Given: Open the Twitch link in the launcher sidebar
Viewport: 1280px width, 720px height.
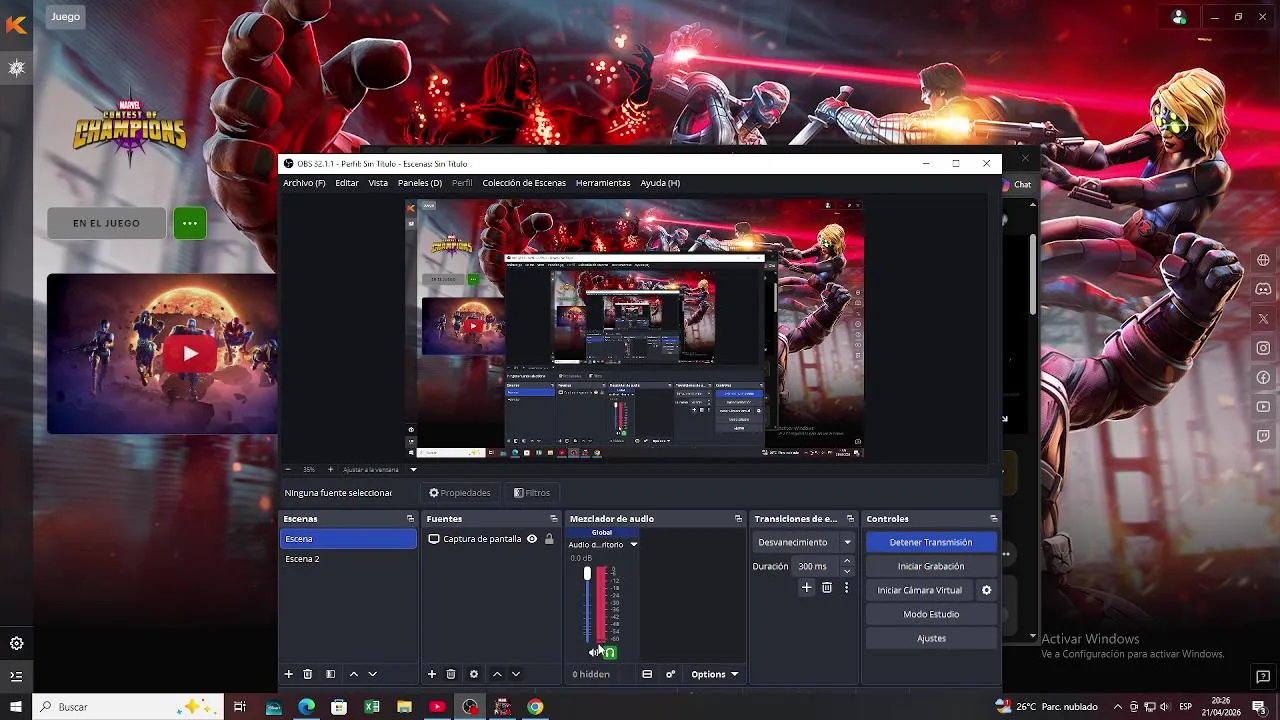Looking at the screenshot, I should pyautogui.click(x=1264, y=436).
